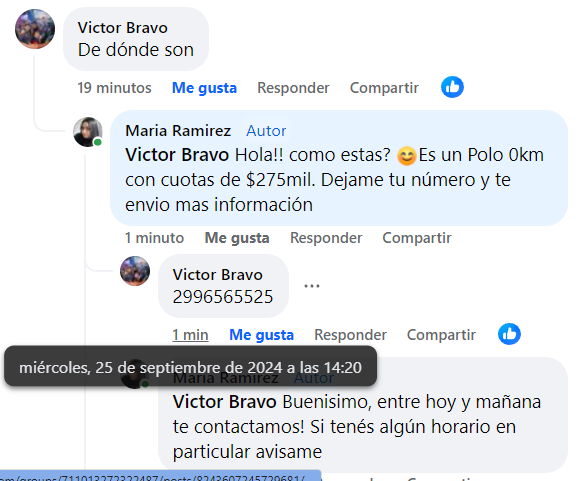Open Victor Bravo's avatar beside phone number
The width and height of the screenshot is (581, 481).
(x=135, y=271)
